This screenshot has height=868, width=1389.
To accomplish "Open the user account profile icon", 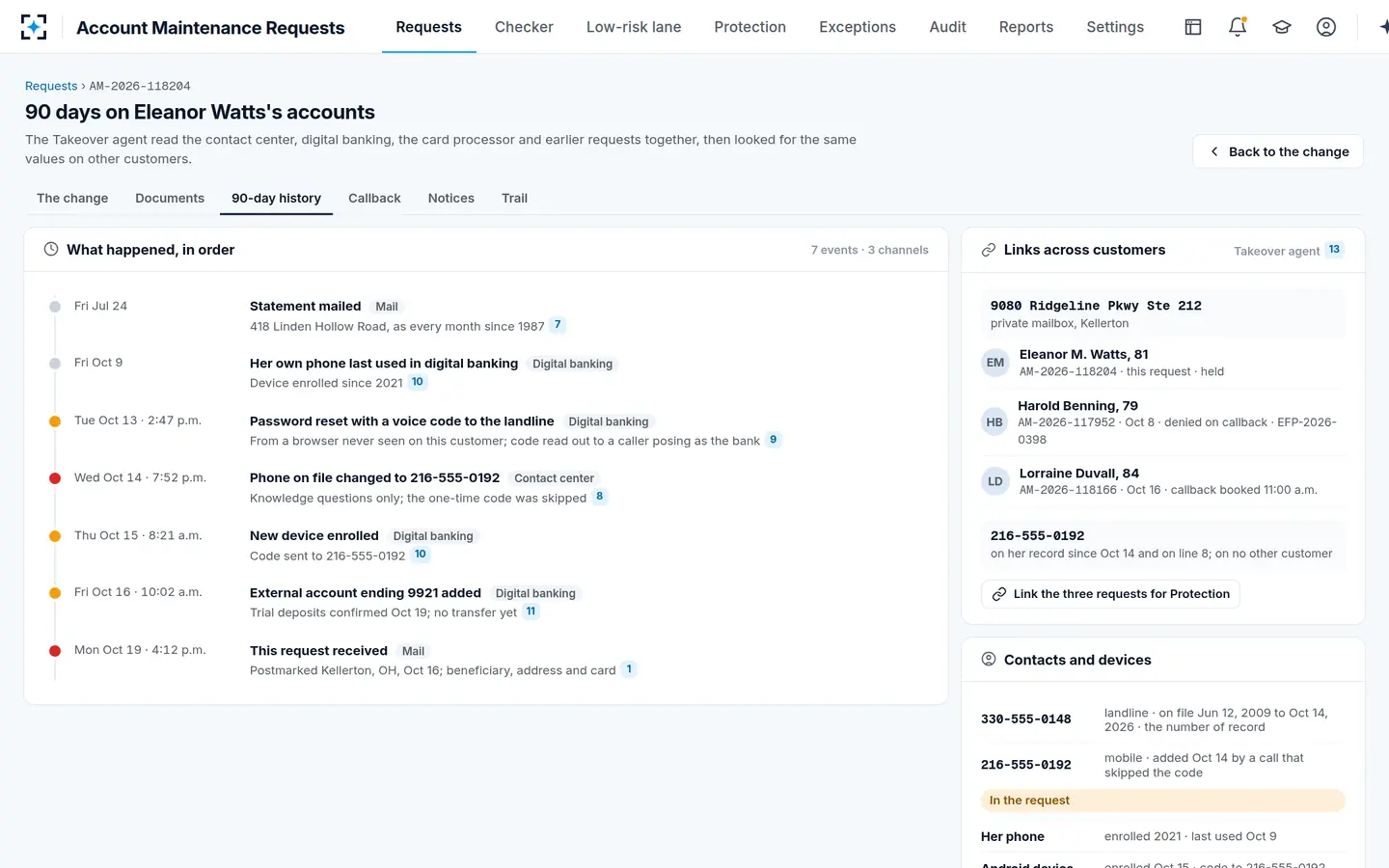I will coord(1326,27).
